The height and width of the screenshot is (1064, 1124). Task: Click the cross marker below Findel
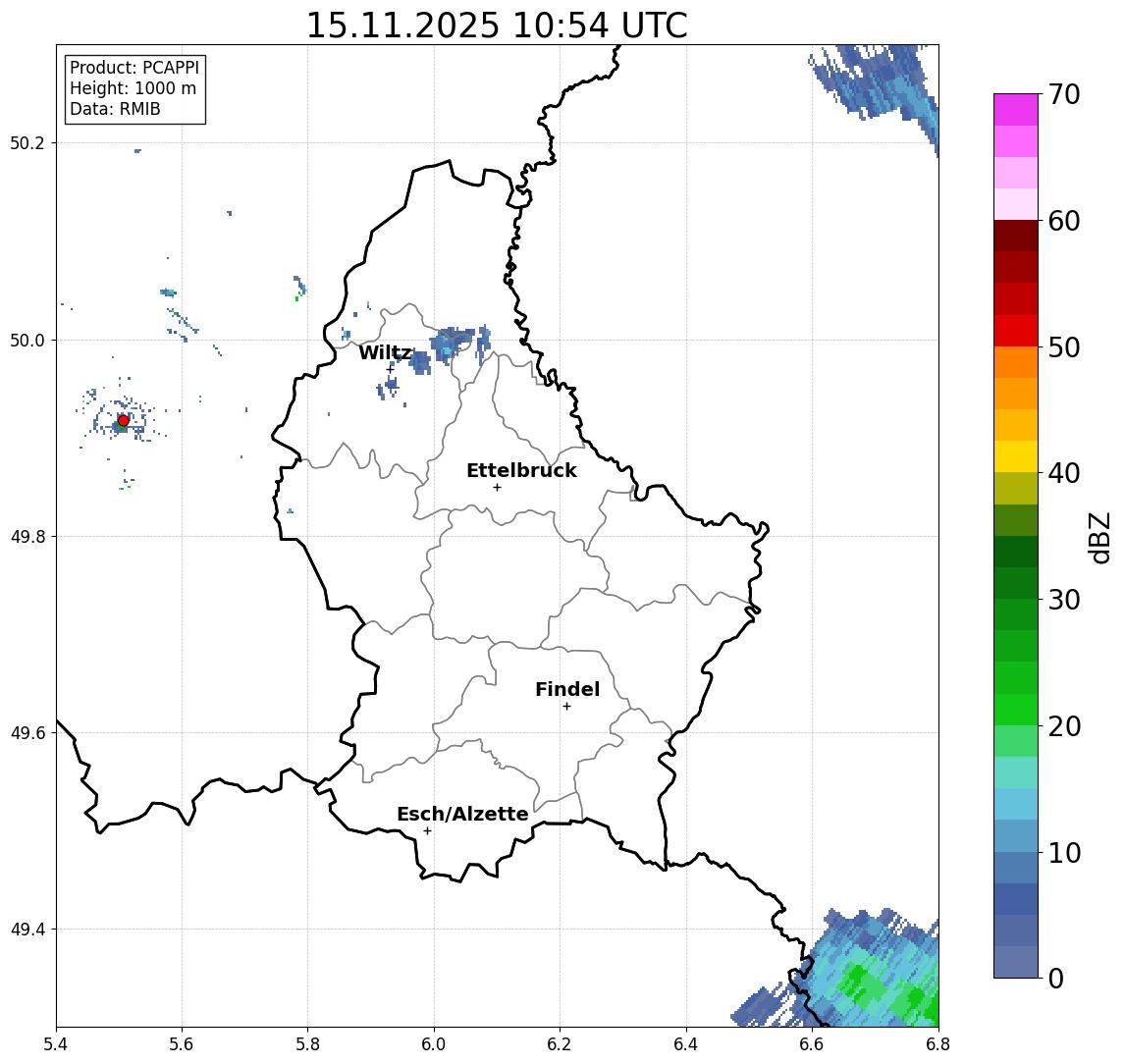tap(566, 707)
